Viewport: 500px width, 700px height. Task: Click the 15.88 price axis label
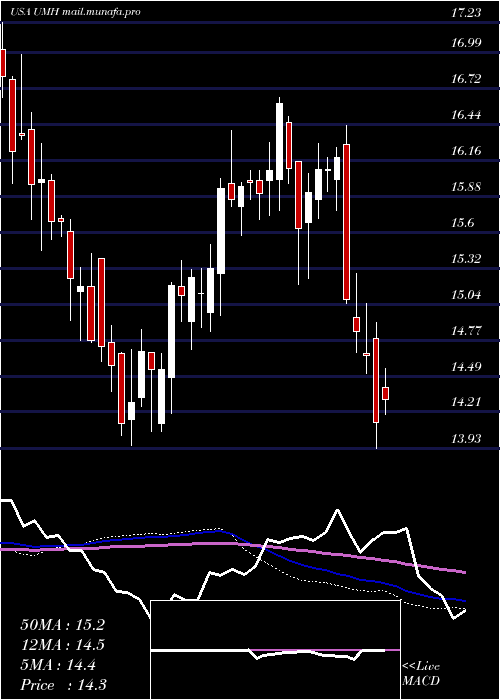[x=466, y=187]
